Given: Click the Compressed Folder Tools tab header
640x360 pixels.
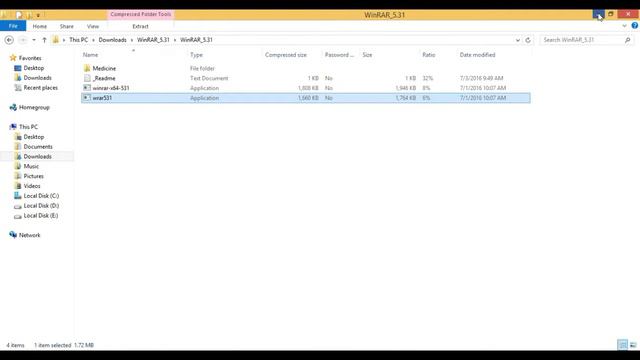Looking at the screenshot, I should (141, 14).
